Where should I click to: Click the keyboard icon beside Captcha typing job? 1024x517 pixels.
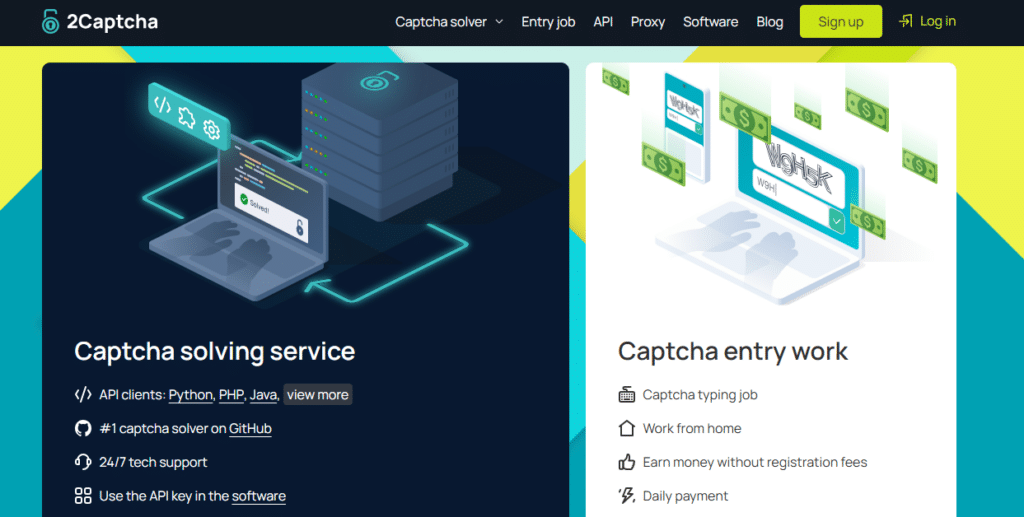[x=626, y=394]
